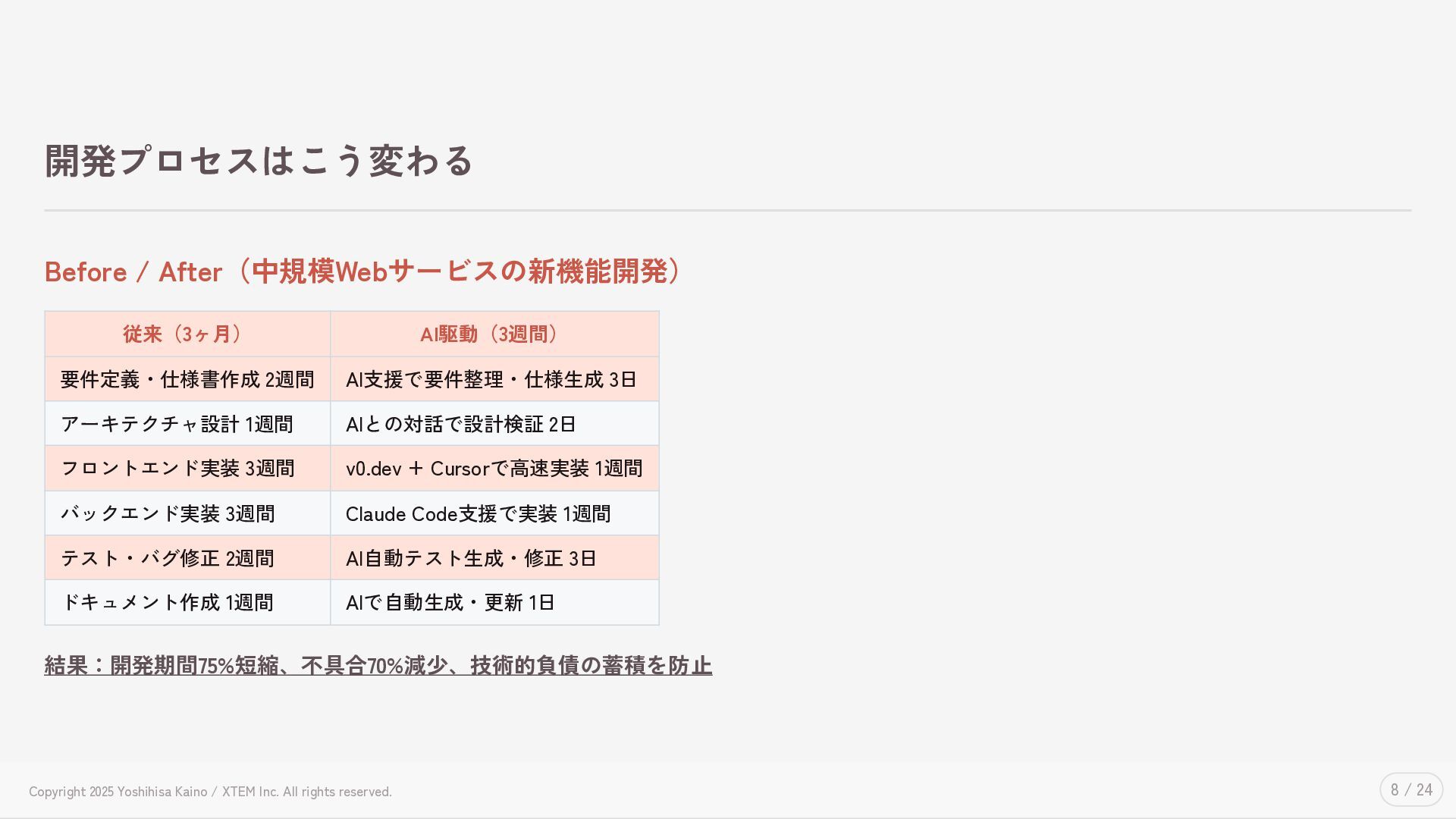Click the v0.dev + Cursor cell
This screenshot has width=1456, height=819.
494,469
